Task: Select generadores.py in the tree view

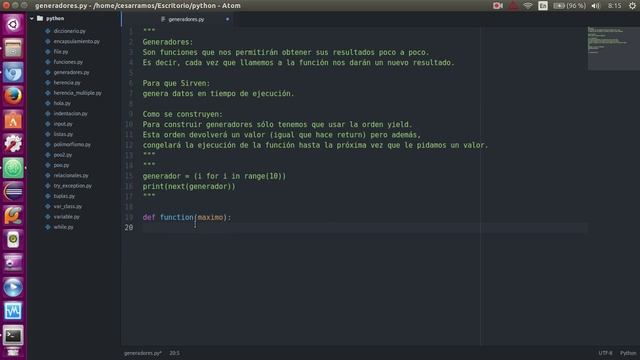Action: (71, 72)
